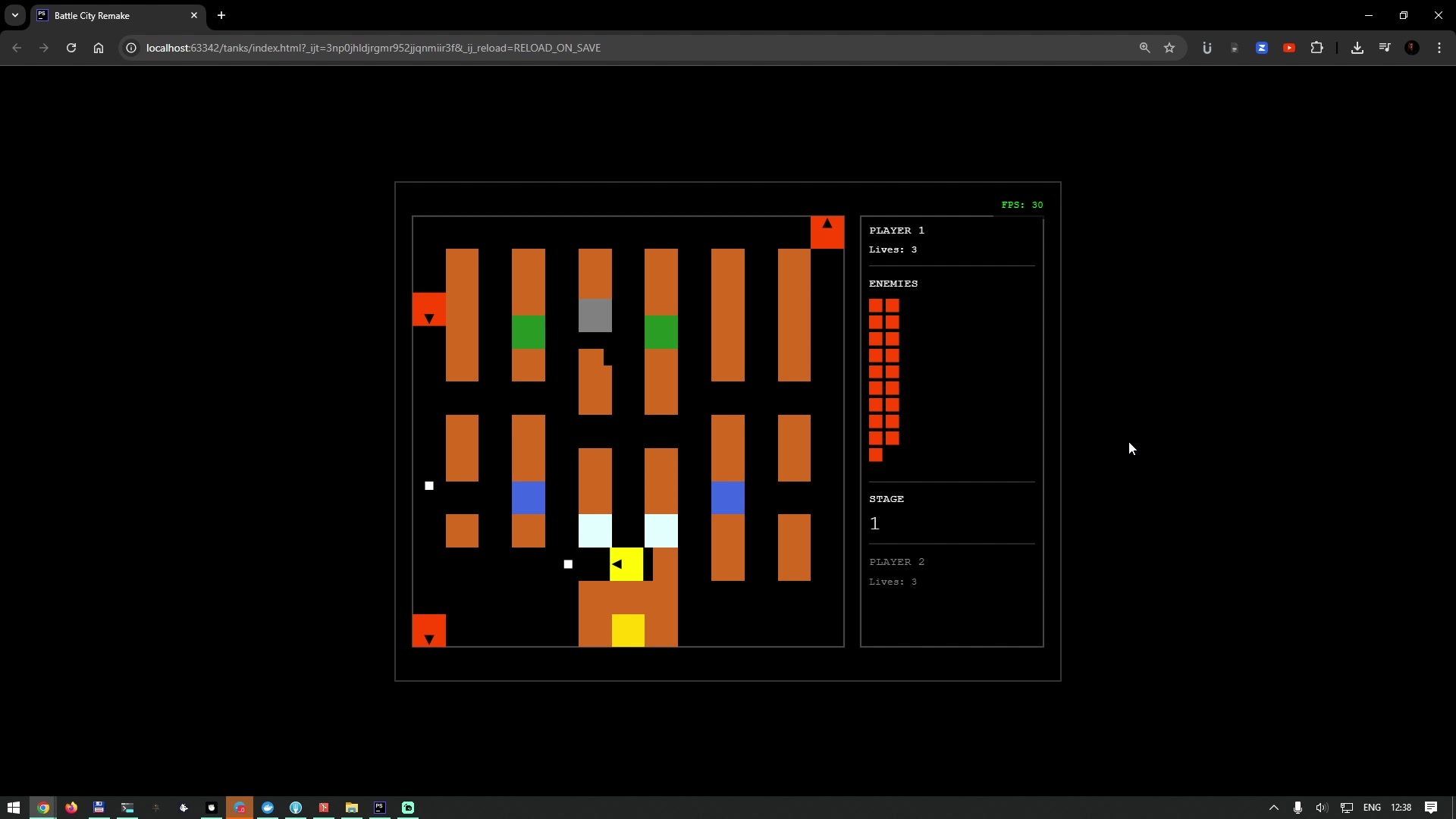Show hidden system tray icons

1274,808
